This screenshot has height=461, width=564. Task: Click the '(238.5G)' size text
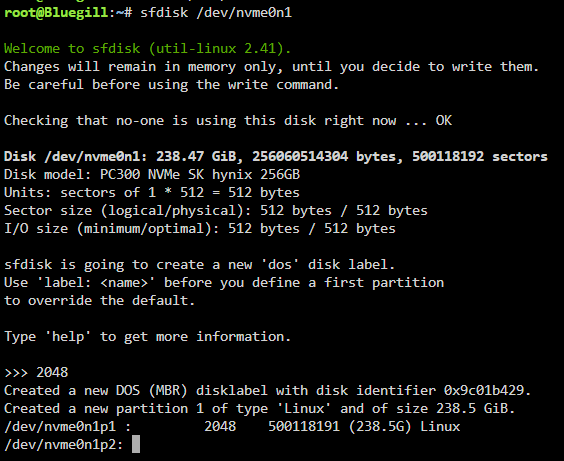(380, 426)
